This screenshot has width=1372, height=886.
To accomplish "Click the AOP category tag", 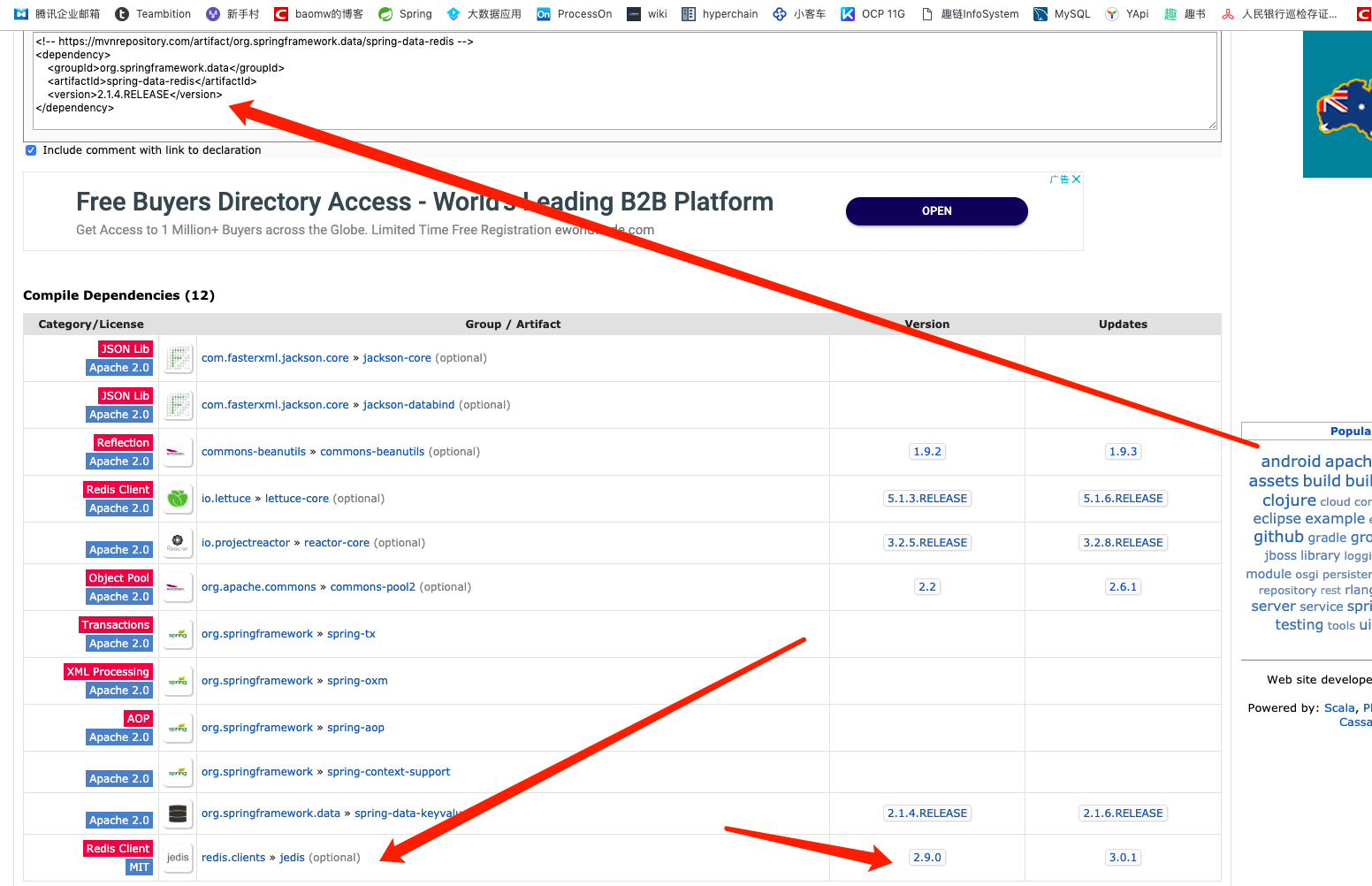I will [138, 719].
